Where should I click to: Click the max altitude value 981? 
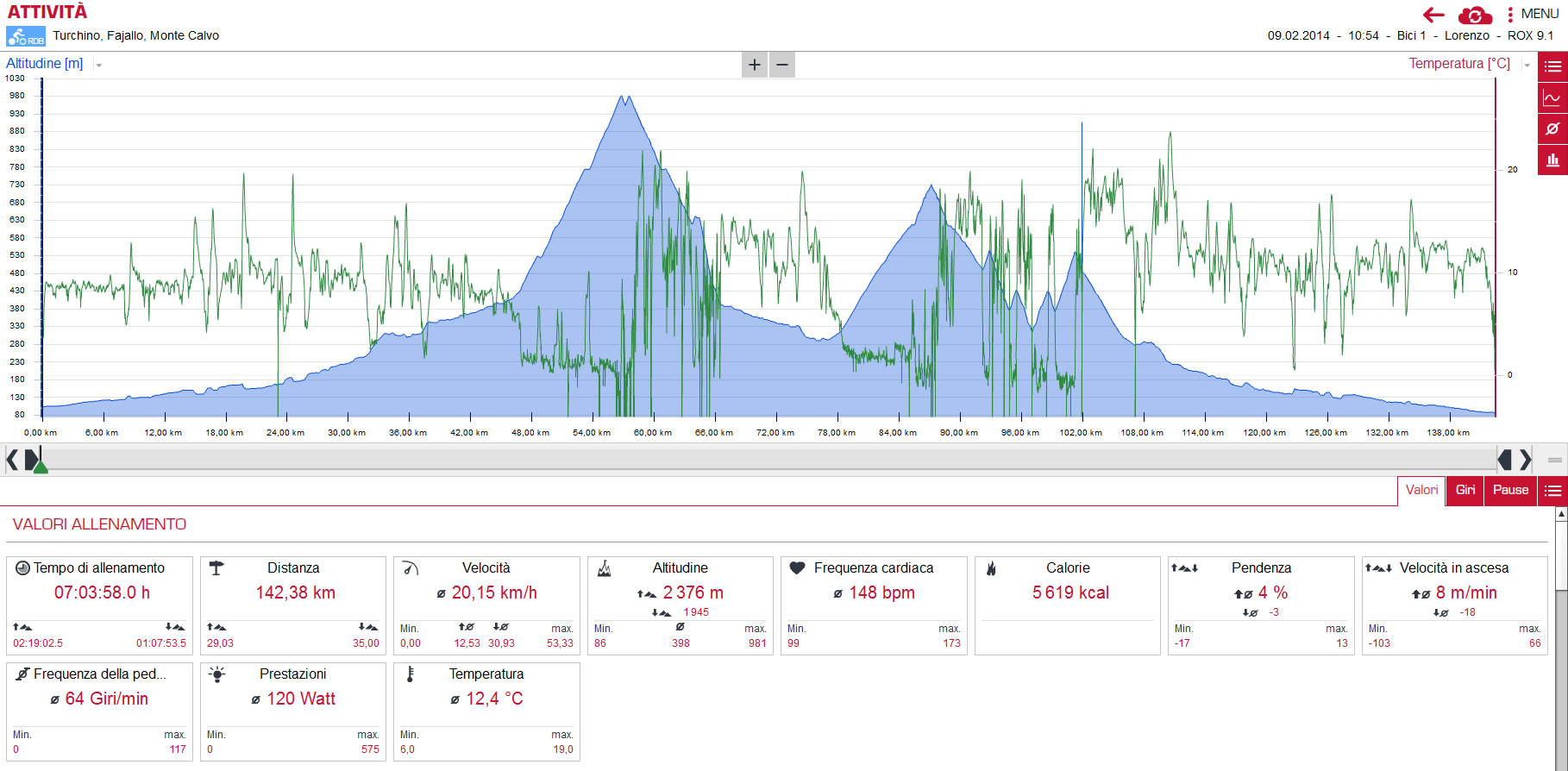point(757,643)
